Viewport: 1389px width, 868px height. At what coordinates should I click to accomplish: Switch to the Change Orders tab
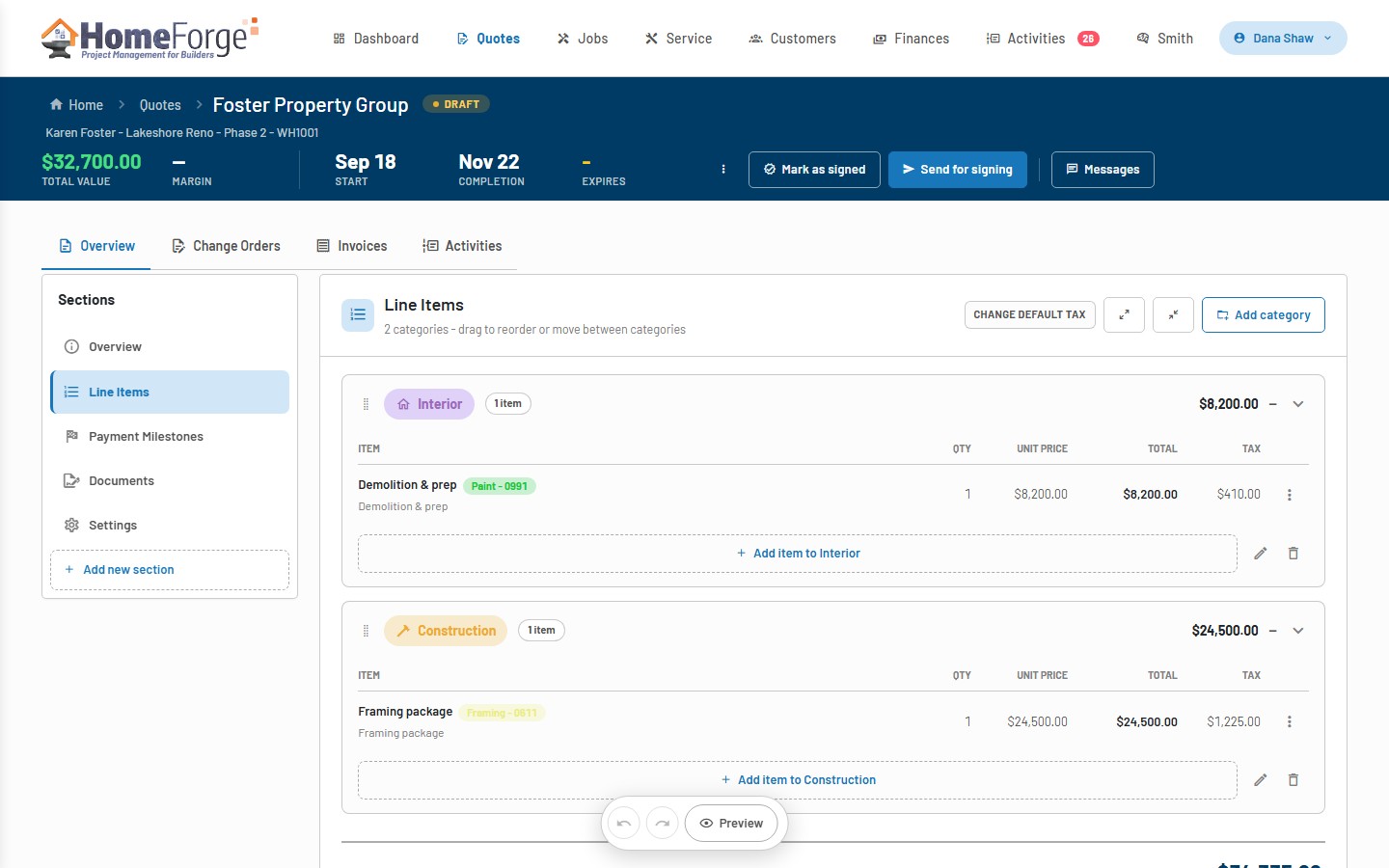point(226,246)
